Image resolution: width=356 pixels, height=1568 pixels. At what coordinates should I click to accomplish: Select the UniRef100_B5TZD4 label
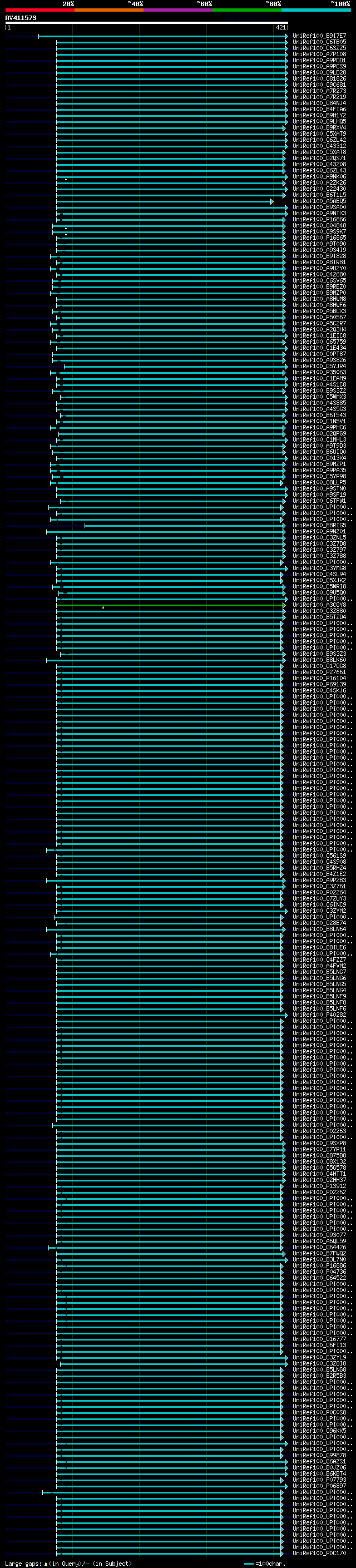[319, 617]
